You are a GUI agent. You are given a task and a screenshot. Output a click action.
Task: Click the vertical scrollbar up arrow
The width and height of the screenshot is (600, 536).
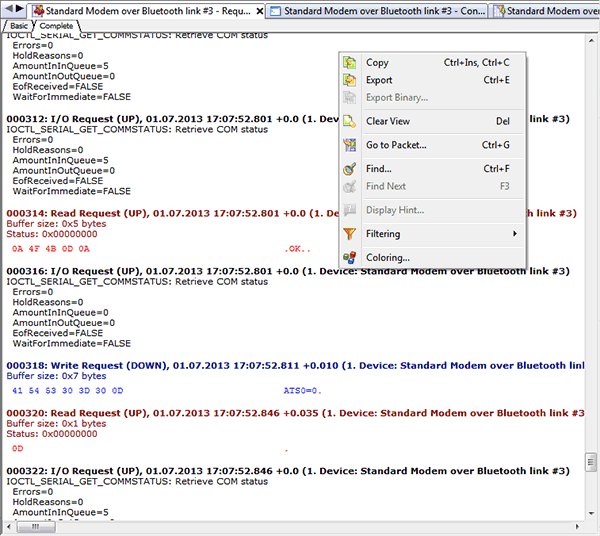click(x=591, y=40)
